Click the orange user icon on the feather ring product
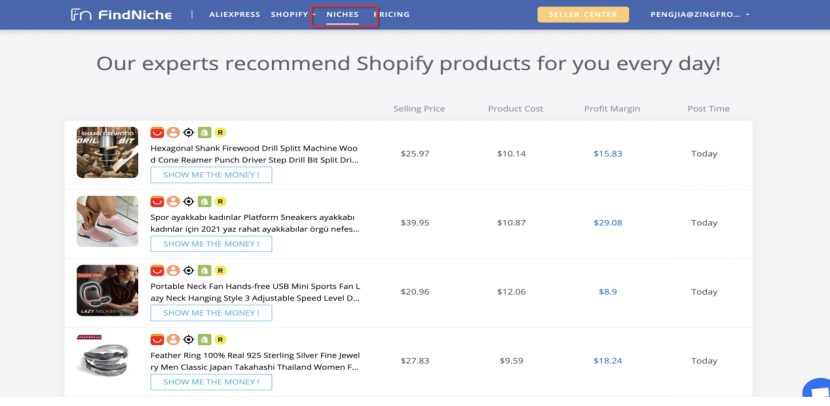The height and width of the screenshot is (406, 830). [x=172, y=339]
